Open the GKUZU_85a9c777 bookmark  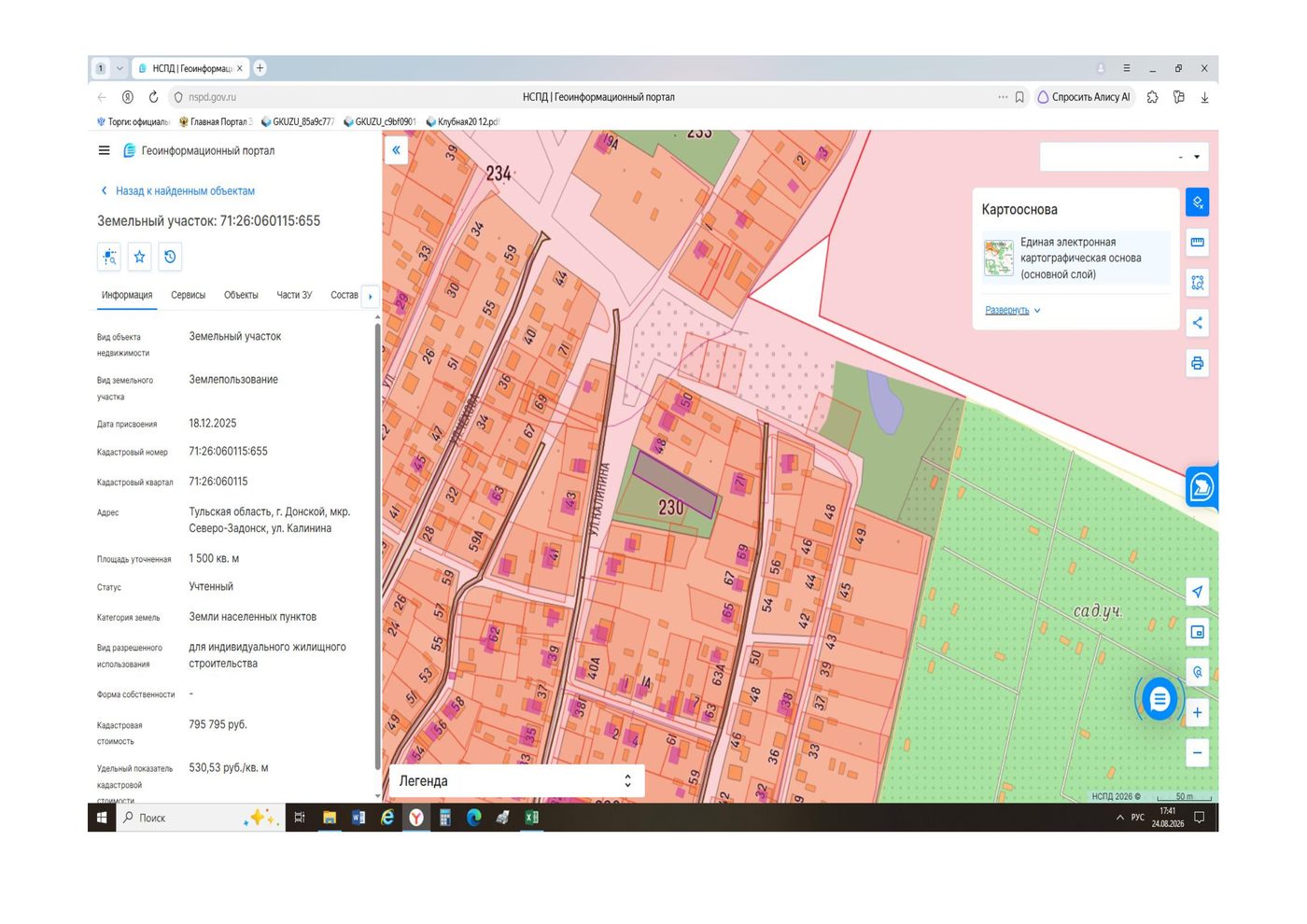coord(298,121)
